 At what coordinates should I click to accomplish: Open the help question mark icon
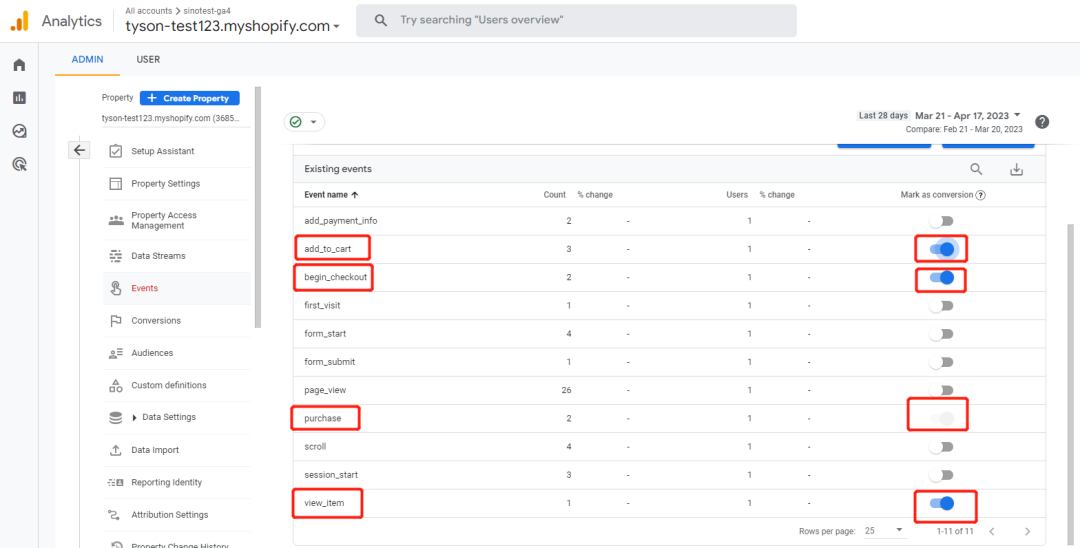tap(1042, 122)
